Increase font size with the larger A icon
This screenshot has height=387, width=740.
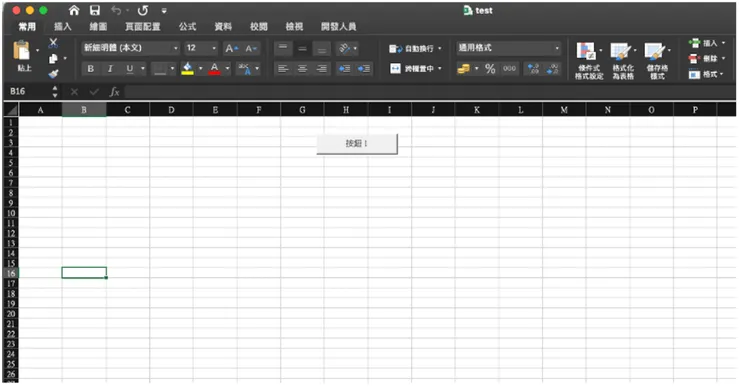(232, 48)
